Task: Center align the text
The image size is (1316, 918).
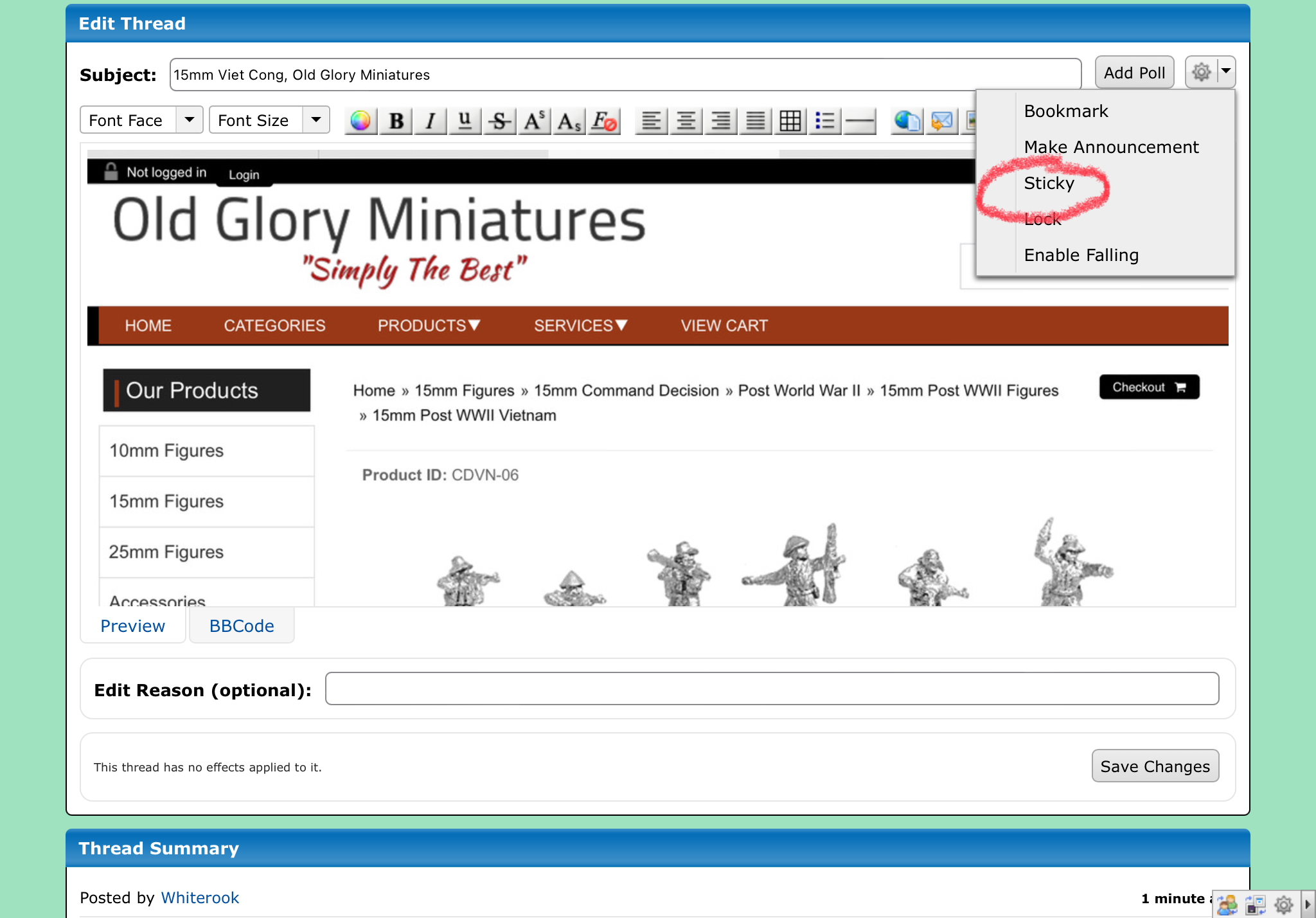Action: click(686, 121)
